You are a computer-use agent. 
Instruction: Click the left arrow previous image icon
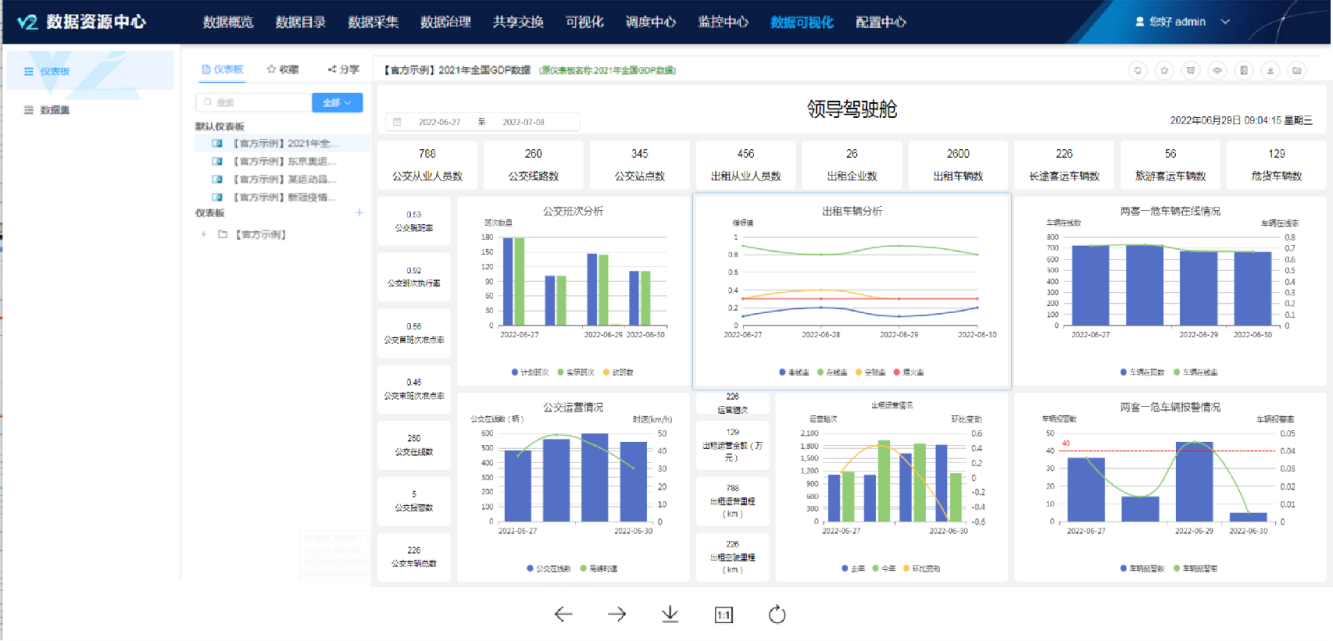click(563, 614)
